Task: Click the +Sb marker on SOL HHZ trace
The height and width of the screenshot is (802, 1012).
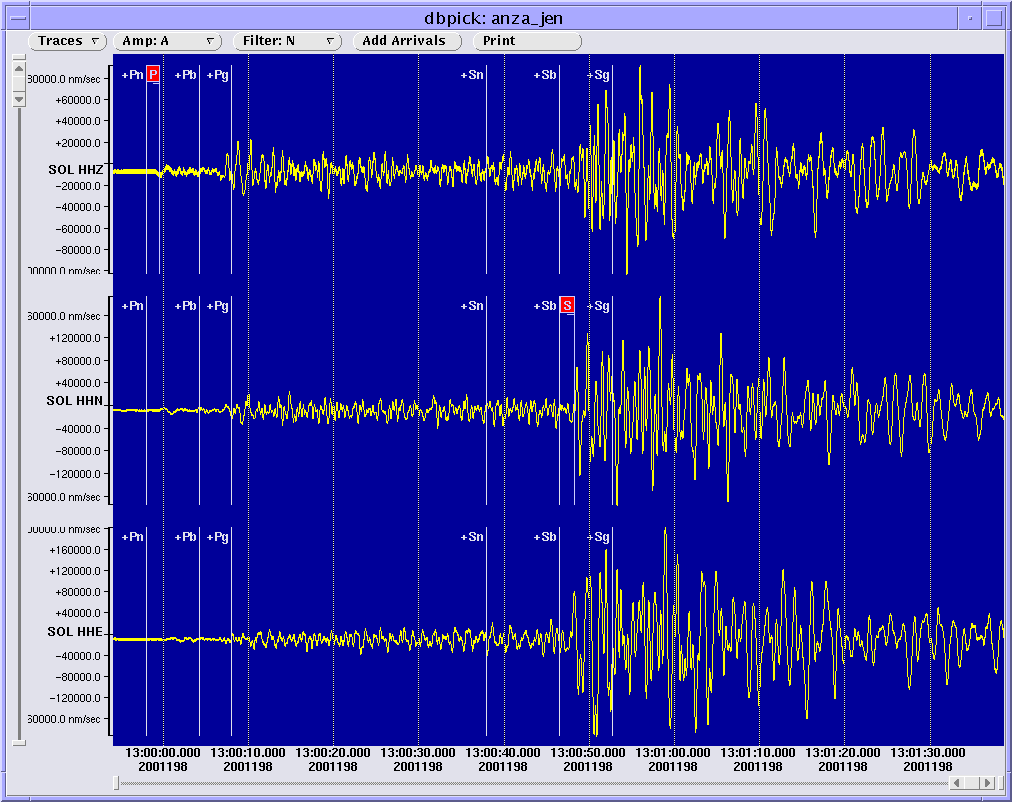Action: click(545, 75)
